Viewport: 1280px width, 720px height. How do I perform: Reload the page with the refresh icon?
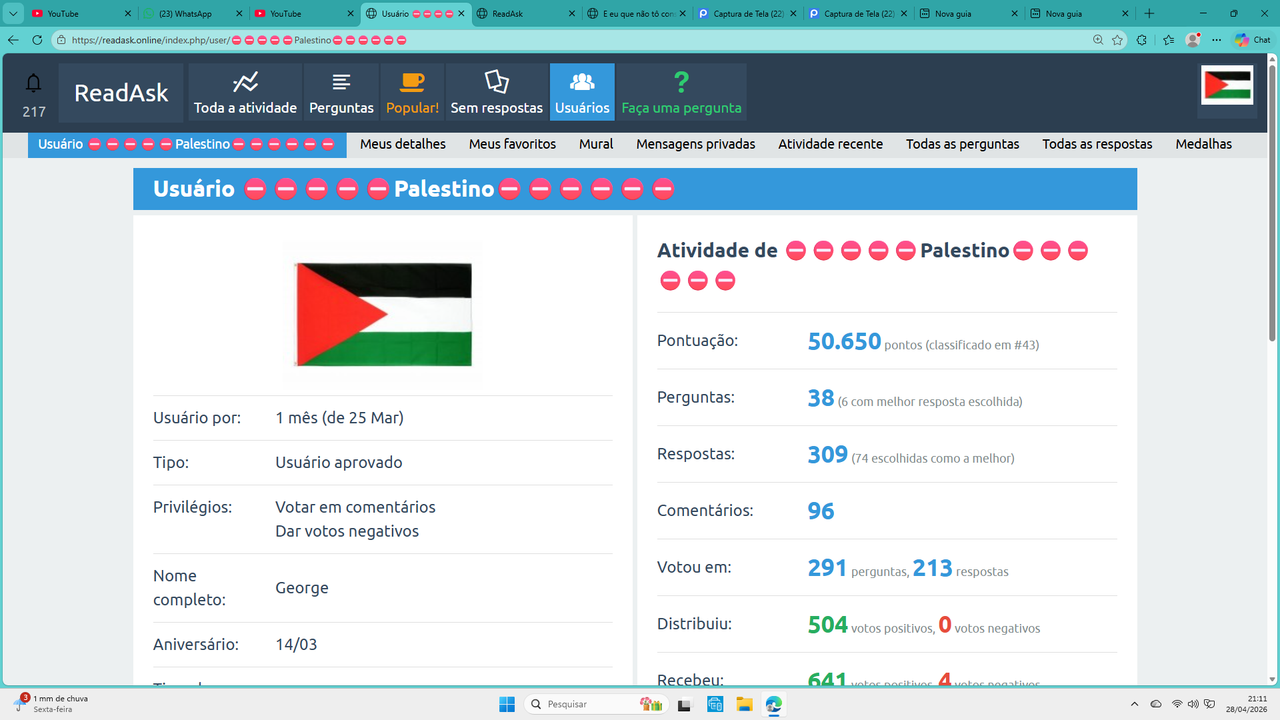point(37,40)
